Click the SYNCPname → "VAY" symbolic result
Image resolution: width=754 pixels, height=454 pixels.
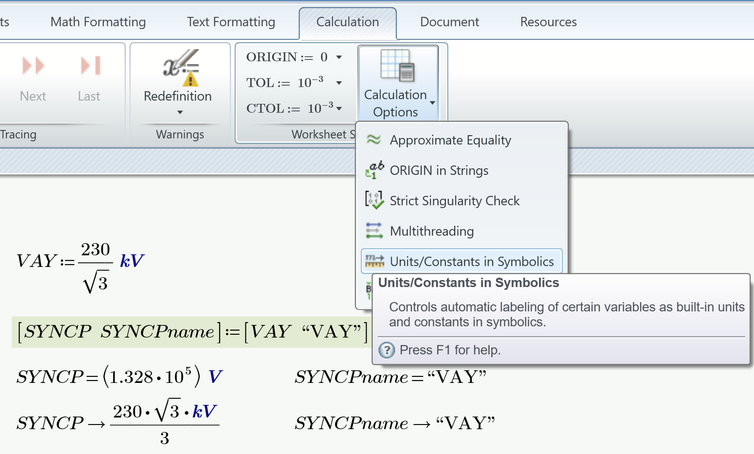(395, 423)
